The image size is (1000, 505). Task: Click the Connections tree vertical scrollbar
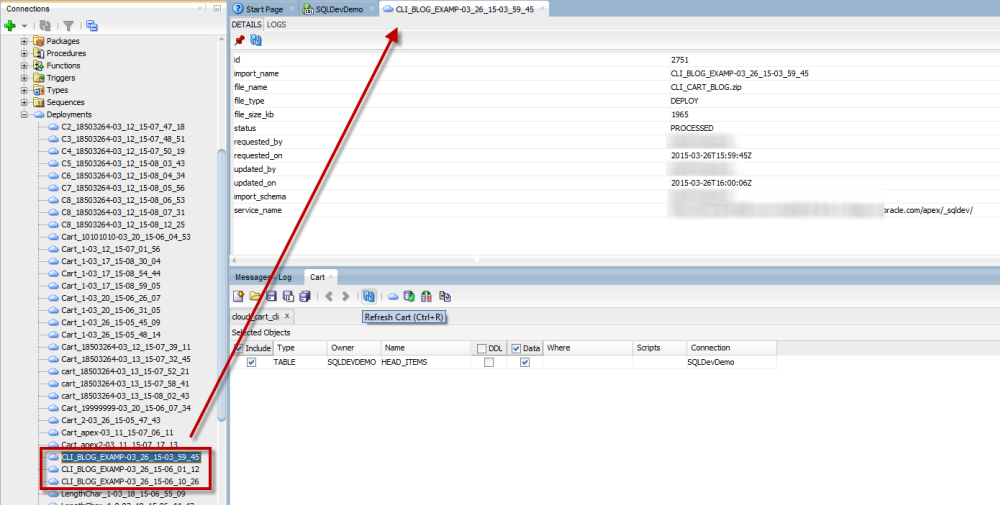[x=222, y=284]
